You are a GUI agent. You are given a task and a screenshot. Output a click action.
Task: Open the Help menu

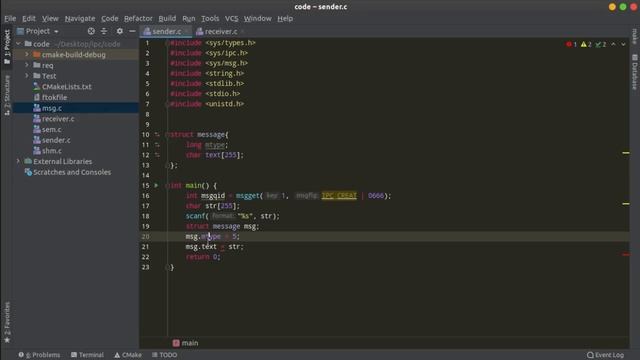point(285,18)
